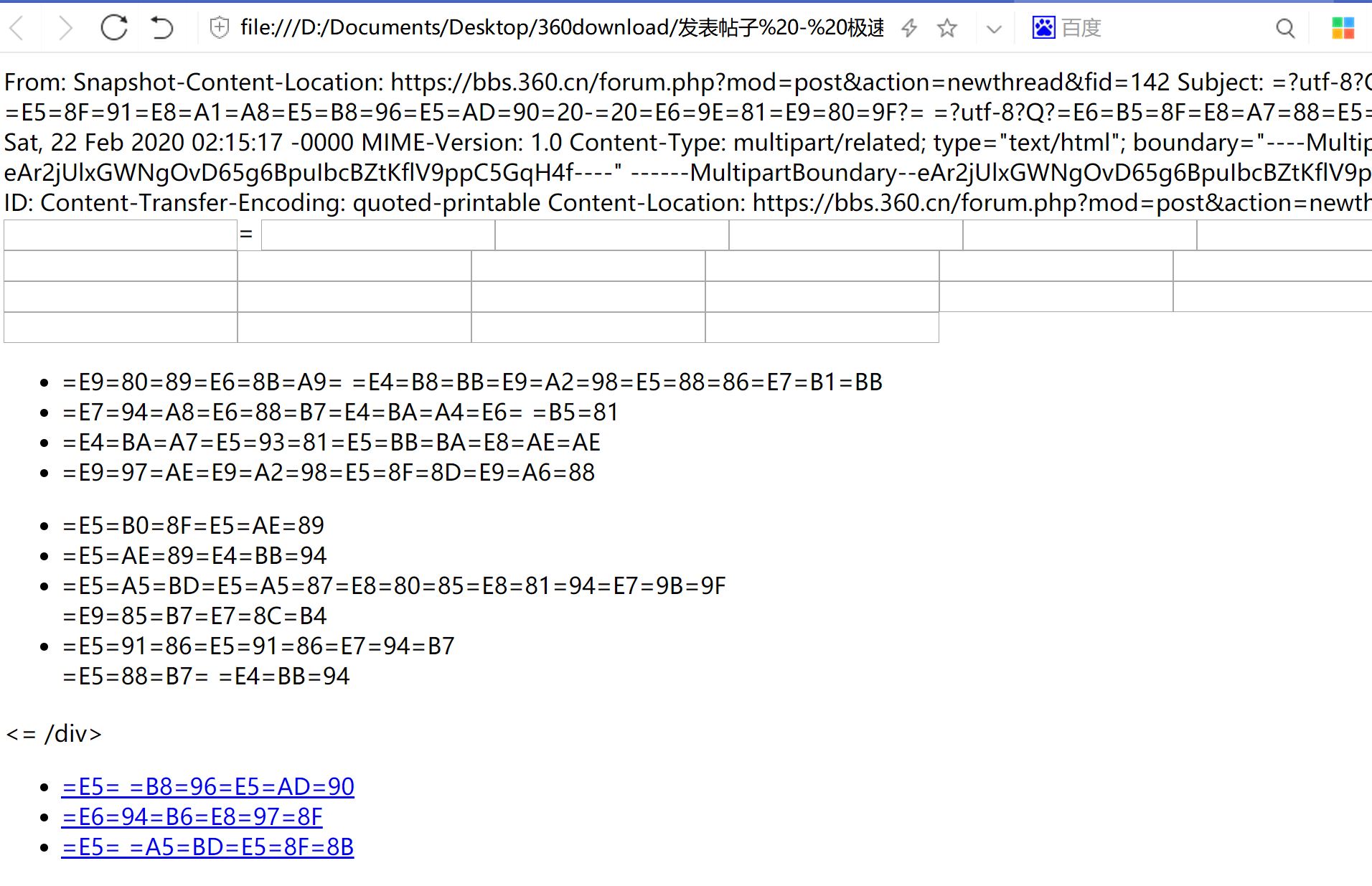The width and height of the screenshot is (1372, 886).
Task: Click the first empty table cell
Action: (x=121, y=235)
